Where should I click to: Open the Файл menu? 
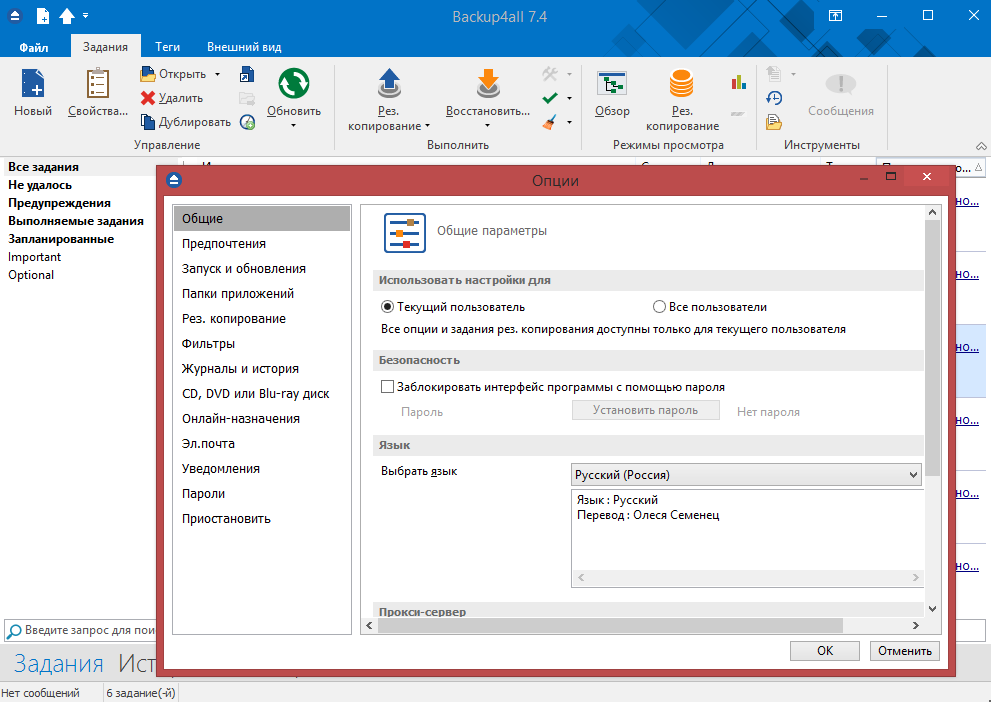33,47
